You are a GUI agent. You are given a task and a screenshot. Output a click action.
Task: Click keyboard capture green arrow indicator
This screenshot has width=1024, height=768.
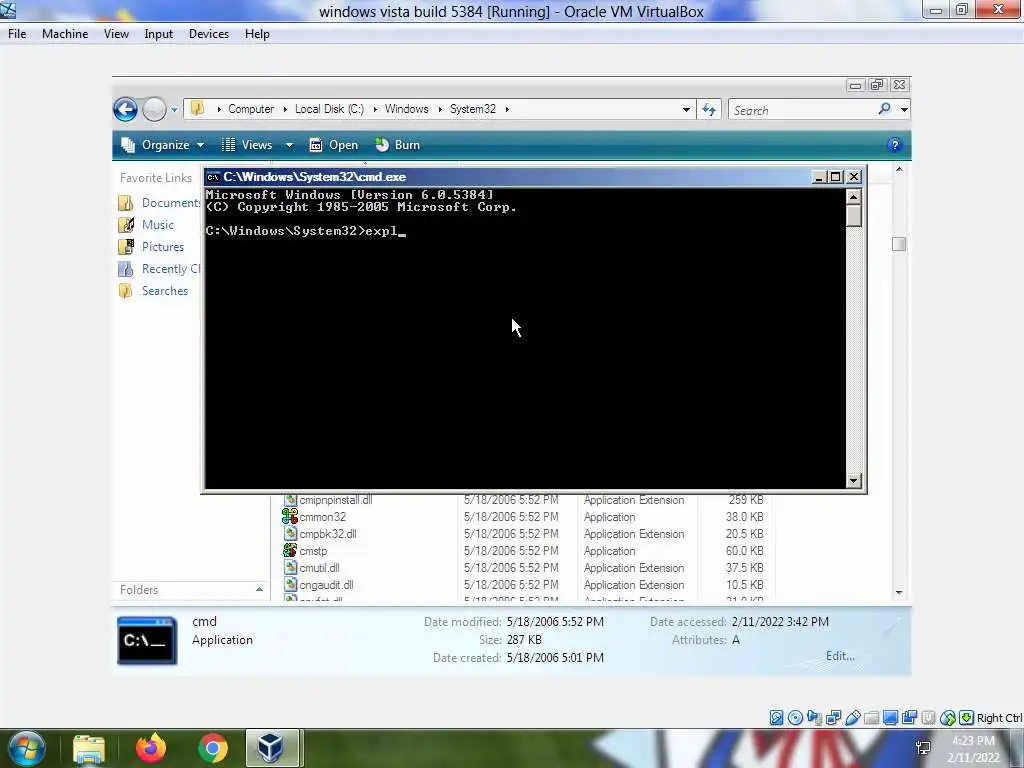pos(967,718)
